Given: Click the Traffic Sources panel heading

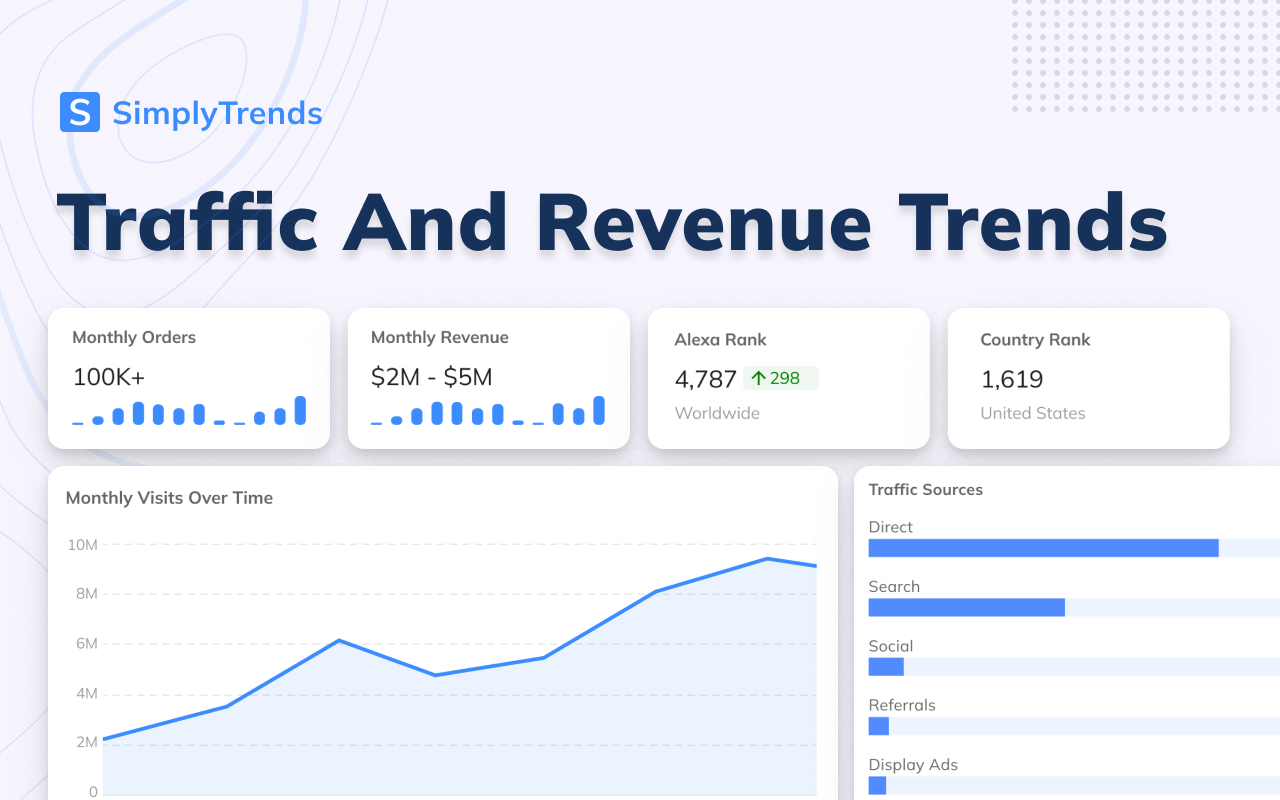Looking at the screenshot, I should pyautogui.click(x=925, y=490).
